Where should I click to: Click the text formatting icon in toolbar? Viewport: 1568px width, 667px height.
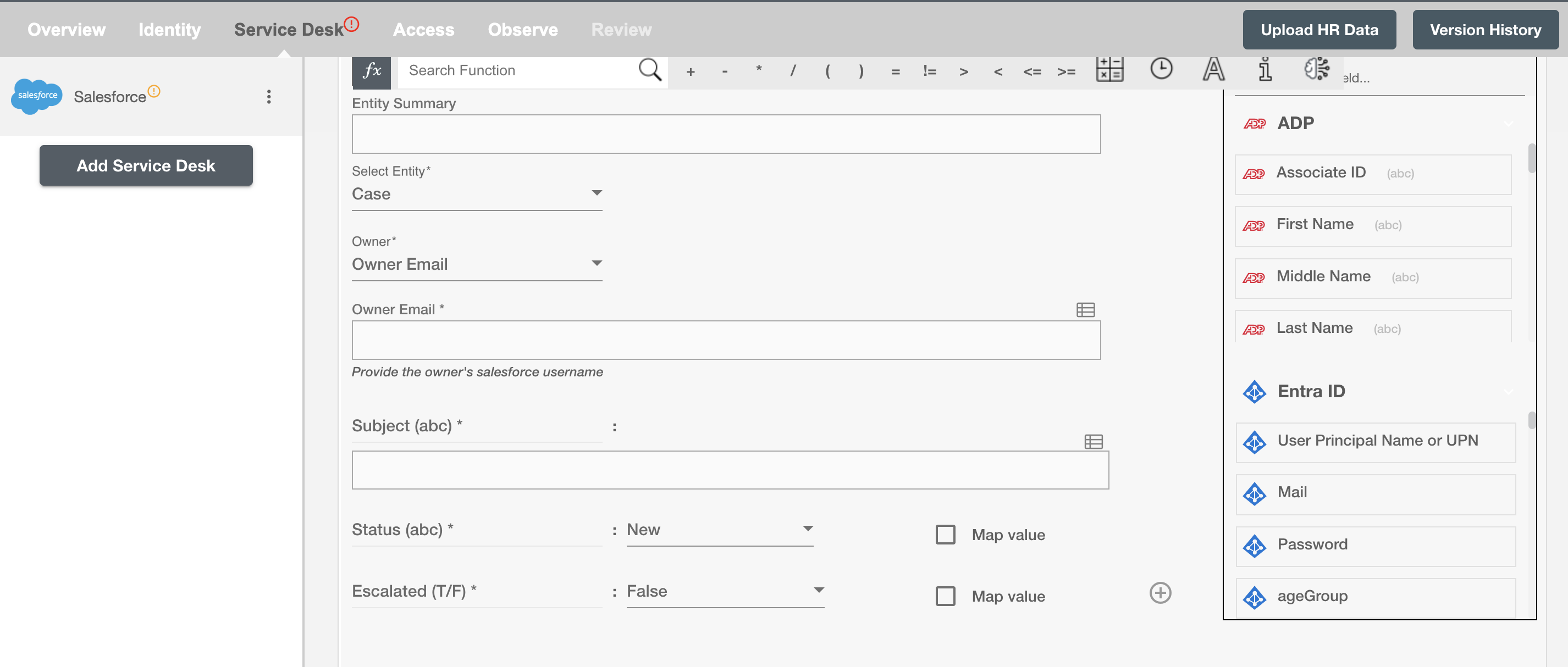tap(1212, 71)
